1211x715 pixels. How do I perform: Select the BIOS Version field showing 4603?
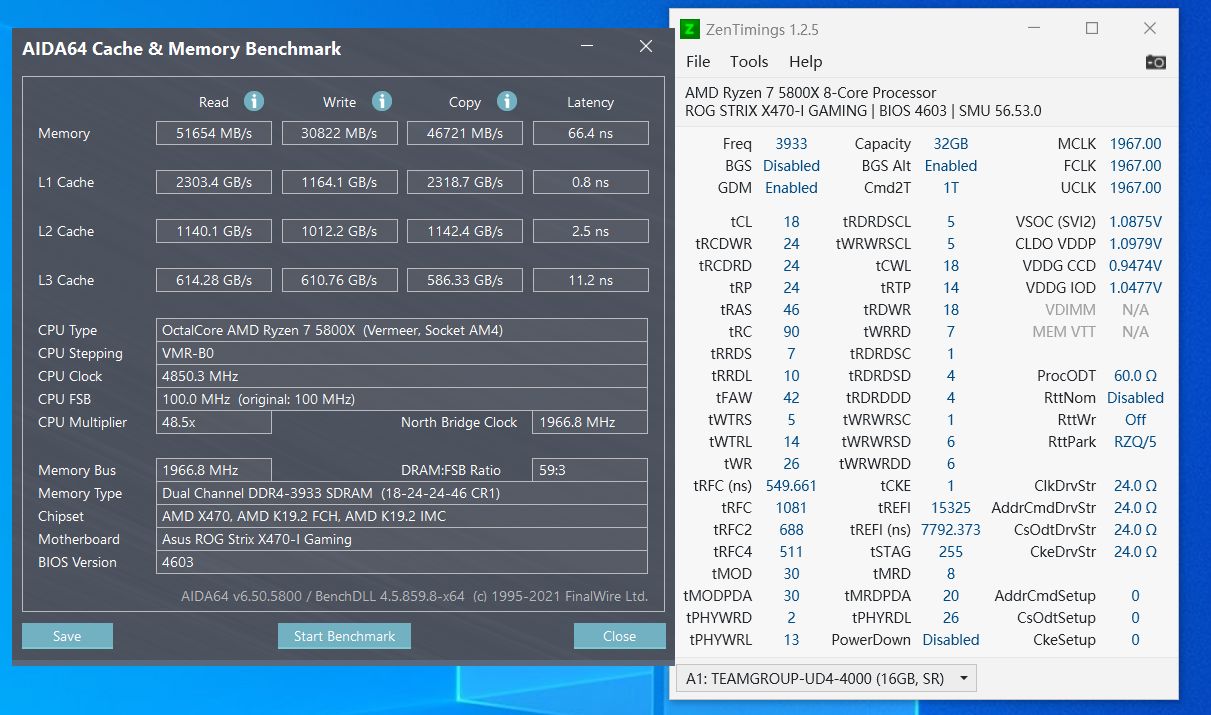pyautogui.click(x=404, y=562)
